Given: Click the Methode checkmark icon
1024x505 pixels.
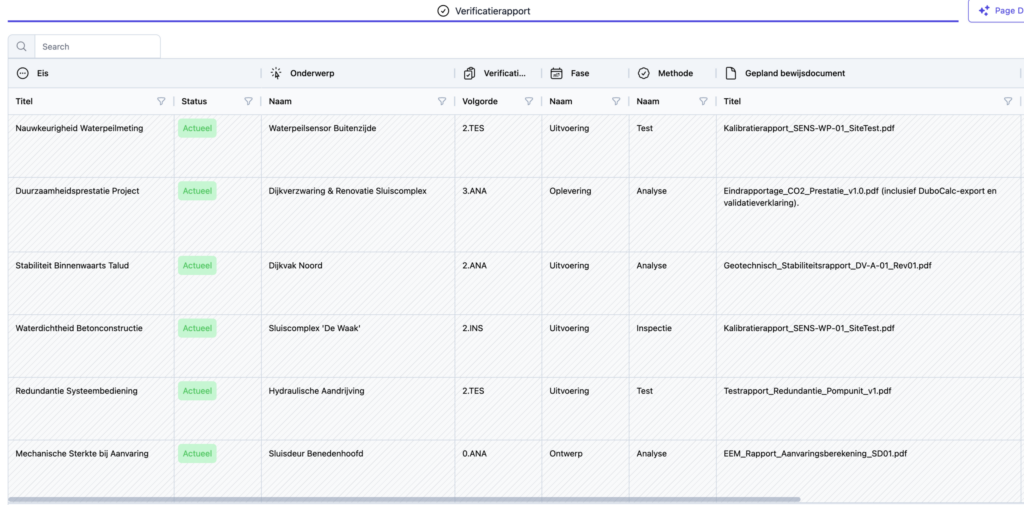Looking at the screenshot, I should (x=643, y=73).
